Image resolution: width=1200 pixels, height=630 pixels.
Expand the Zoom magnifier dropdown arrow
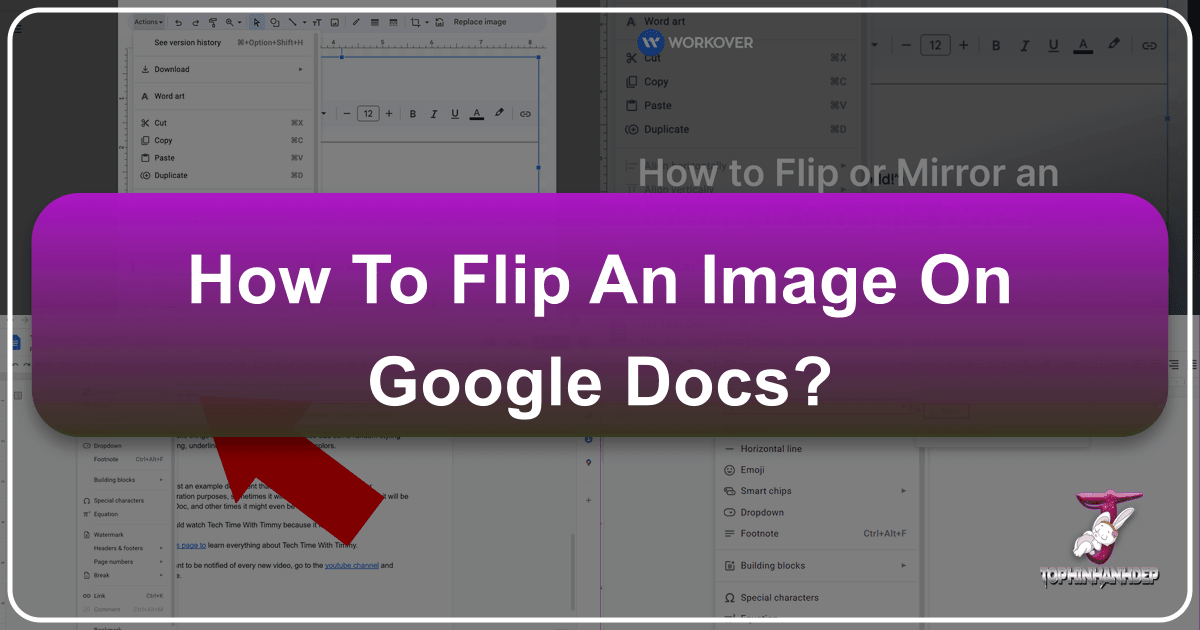tap(237, 21)
